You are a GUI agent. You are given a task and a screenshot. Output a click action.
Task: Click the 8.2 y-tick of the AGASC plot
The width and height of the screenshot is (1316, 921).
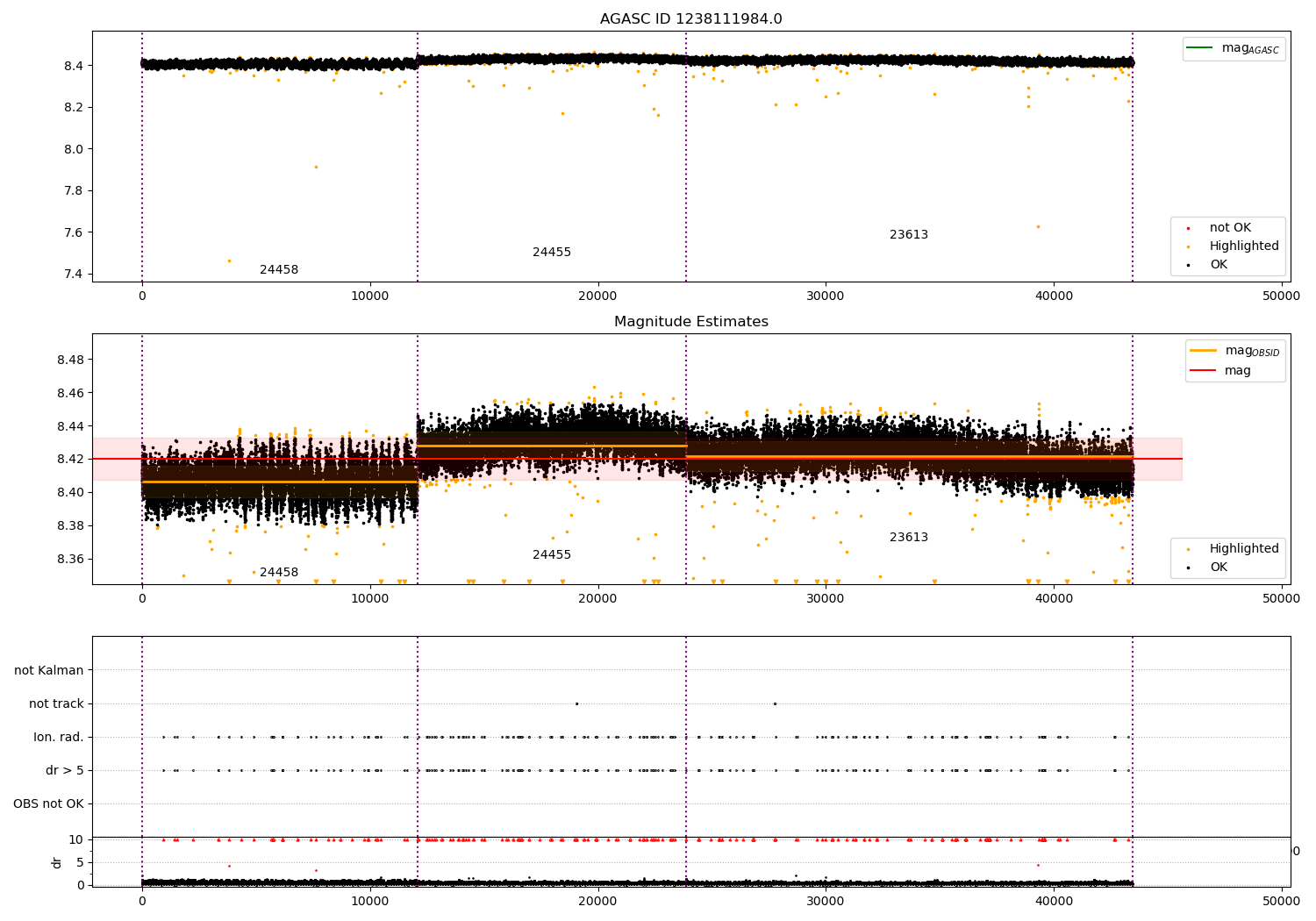(74, 108)
